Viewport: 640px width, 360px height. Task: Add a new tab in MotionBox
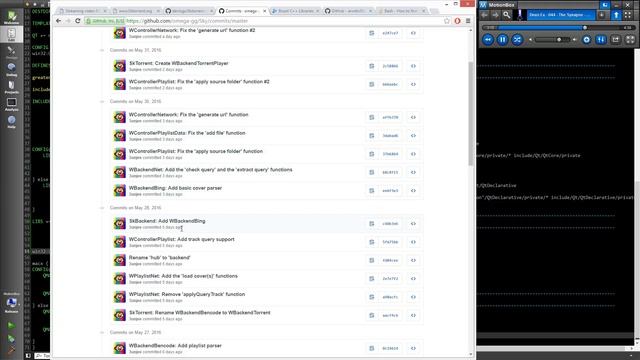[x=602, y=15]
